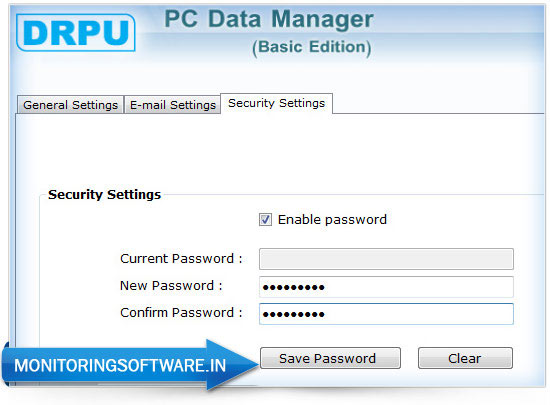Screen dimensions: 550x405
Task: Click the bold Security Settings group heading
Action: pyautogui.click(x=105, y=194)
